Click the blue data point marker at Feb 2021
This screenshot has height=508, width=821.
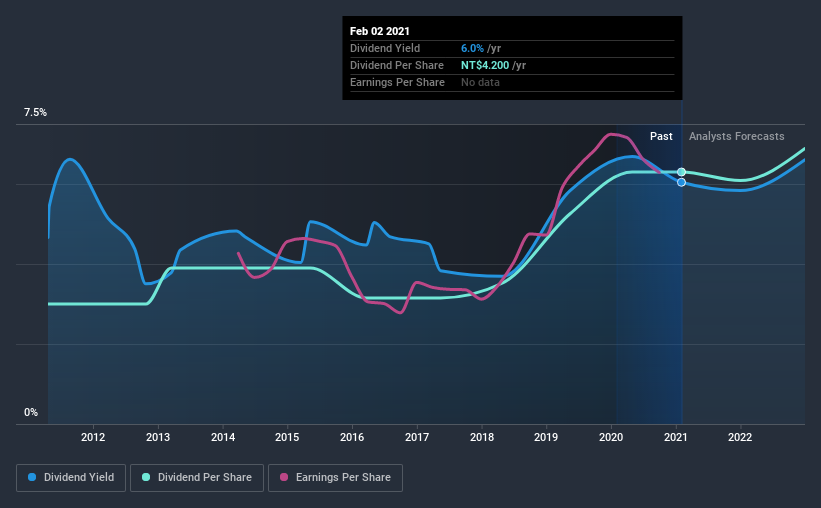click(681, 182)
